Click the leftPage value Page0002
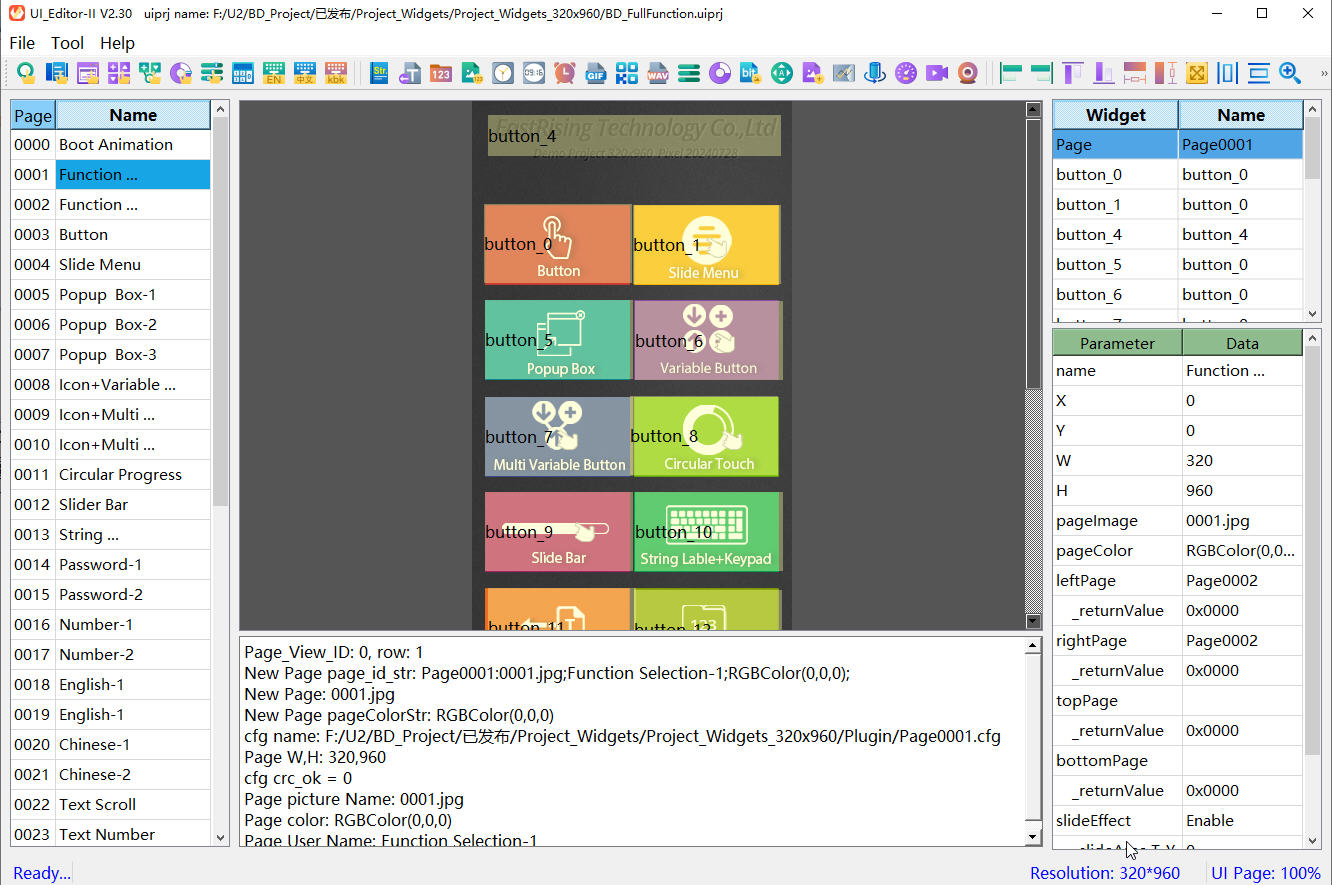The image size is (1332, 885). (1242, 580)
